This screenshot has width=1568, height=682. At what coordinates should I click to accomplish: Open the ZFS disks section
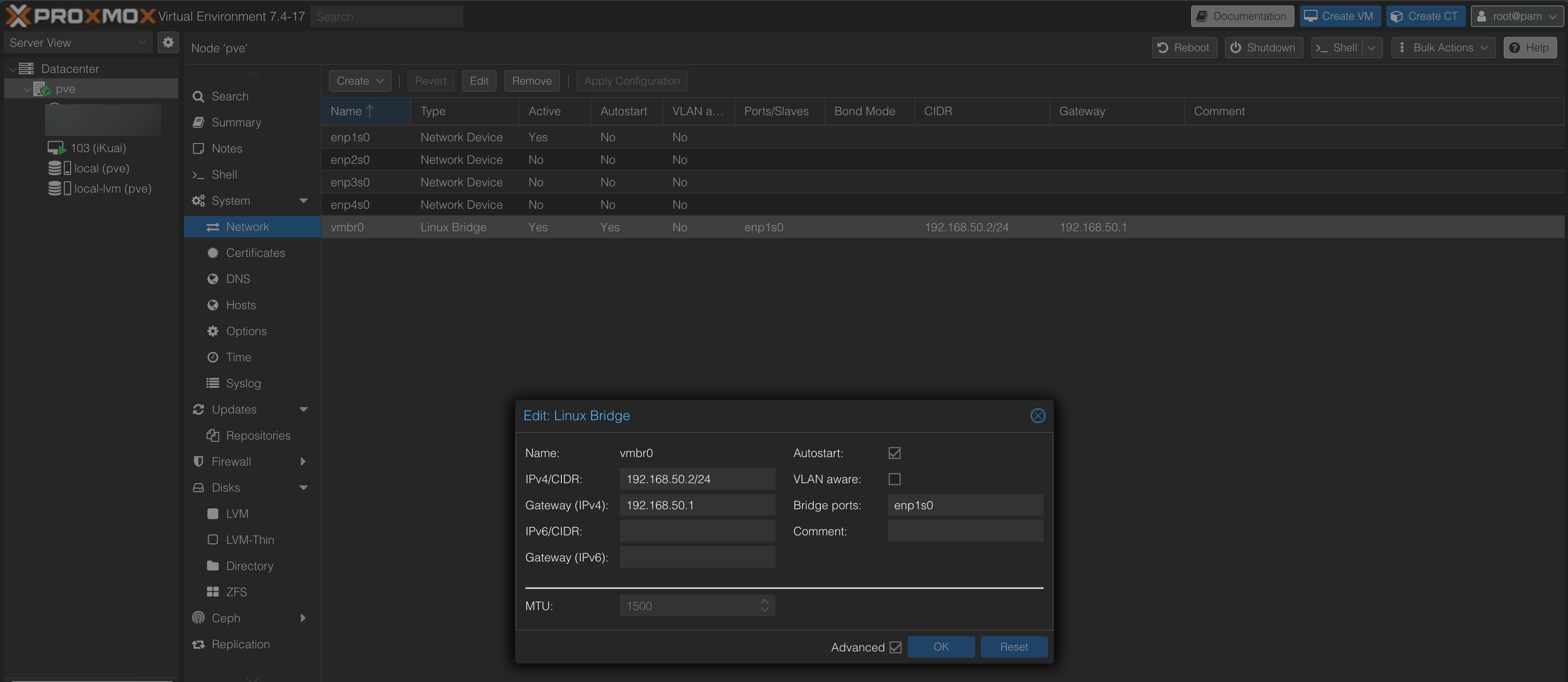236,592
